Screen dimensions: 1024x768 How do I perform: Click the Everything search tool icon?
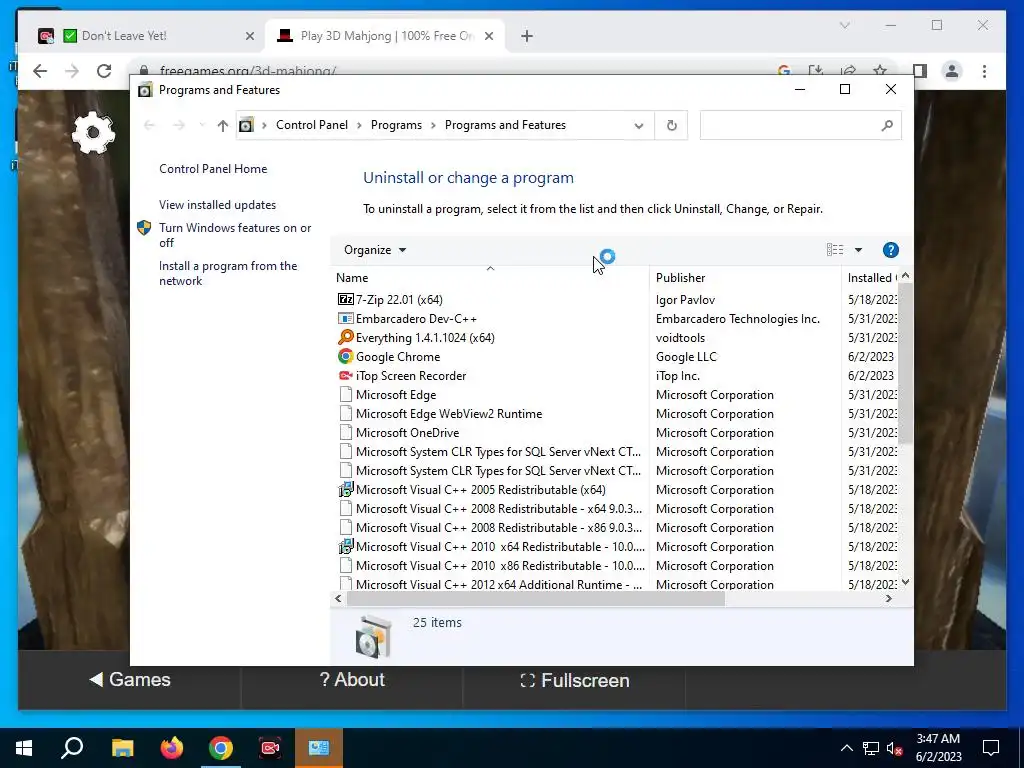345,338
